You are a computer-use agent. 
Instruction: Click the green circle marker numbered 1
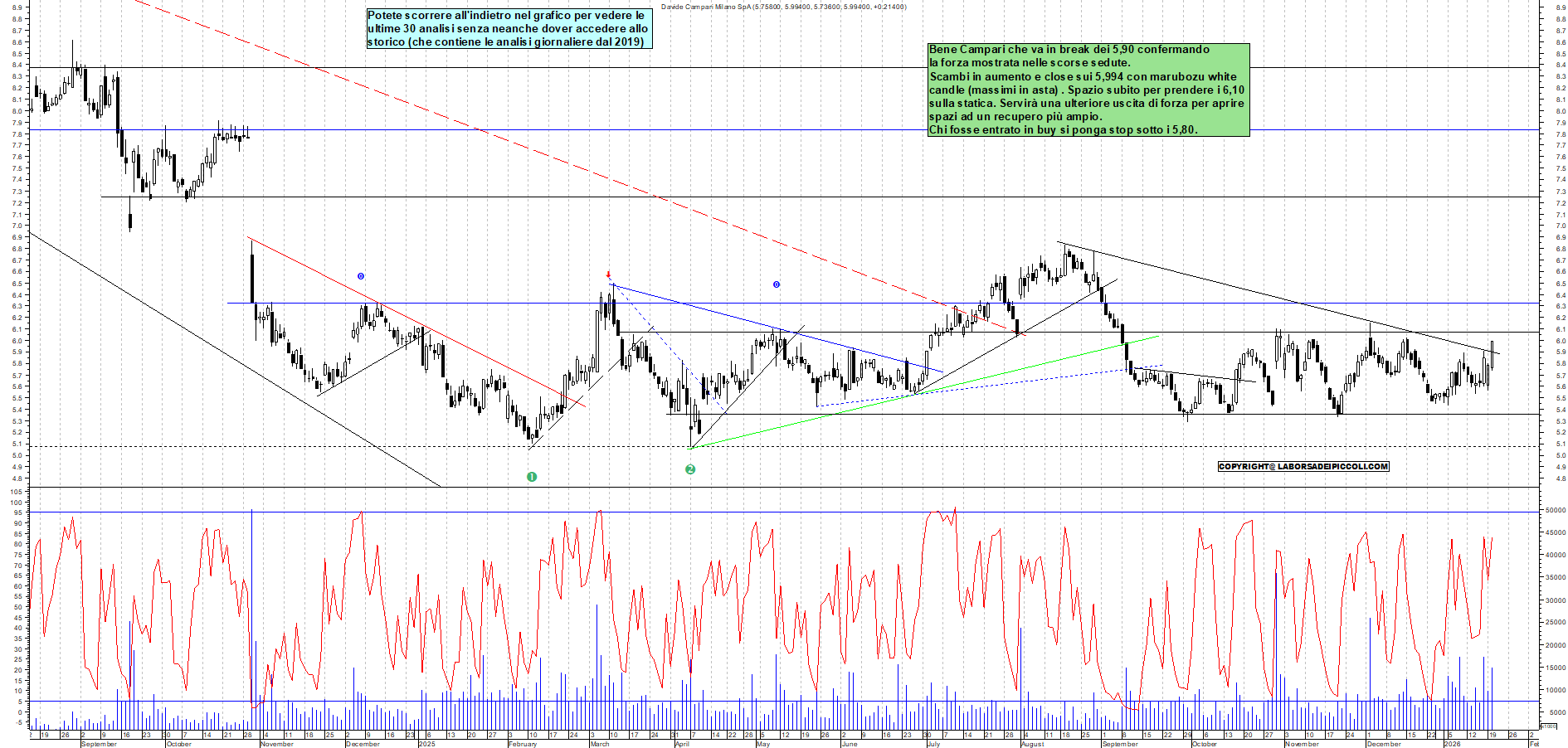pyautogui.click(x=532, y=477)
